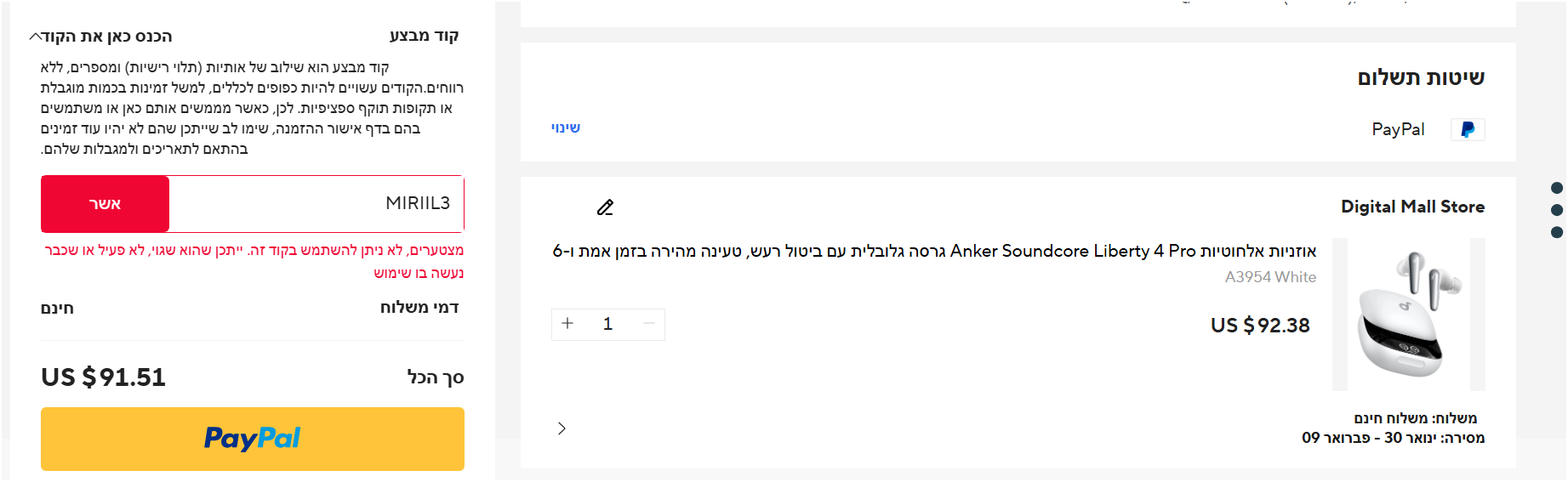Click the free shipping delivery info line
The image size is (1568, 482).
point(1415,418)
